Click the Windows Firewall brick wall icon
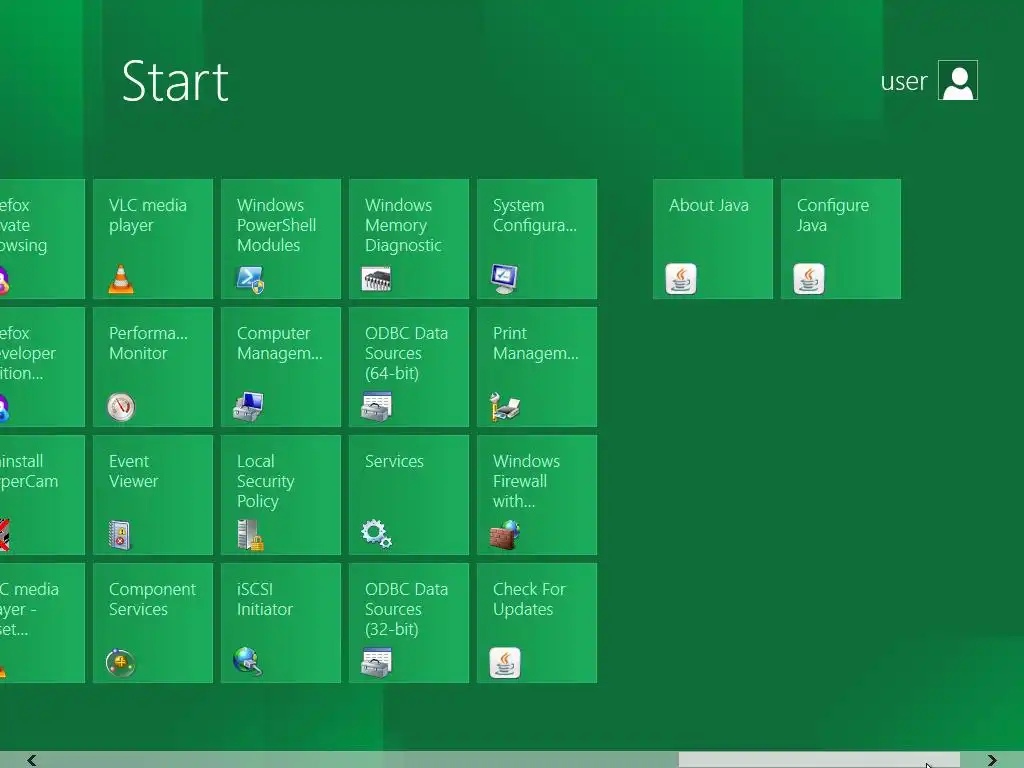 tap(504, 535)
